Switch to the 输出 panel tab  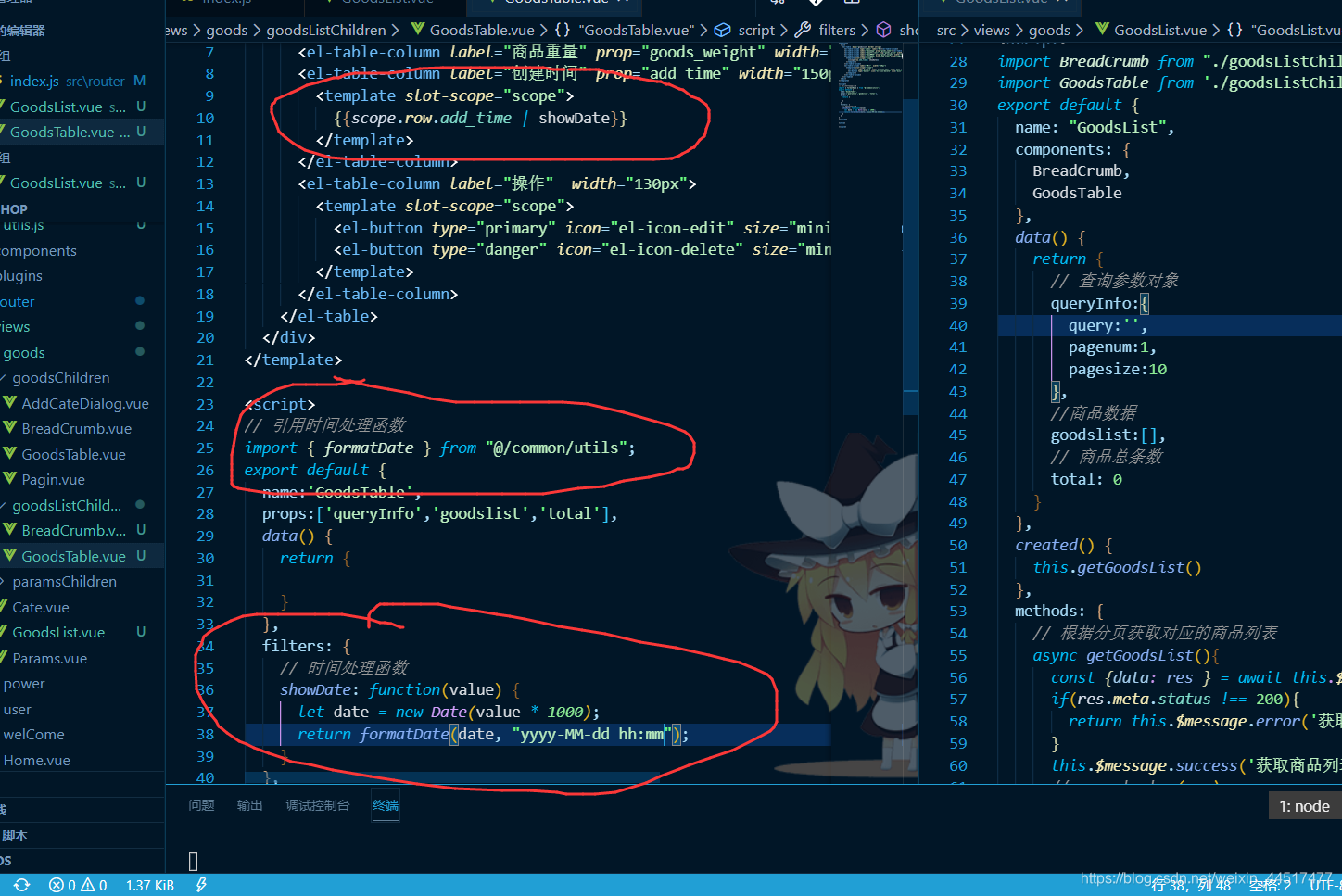[249, 805]
